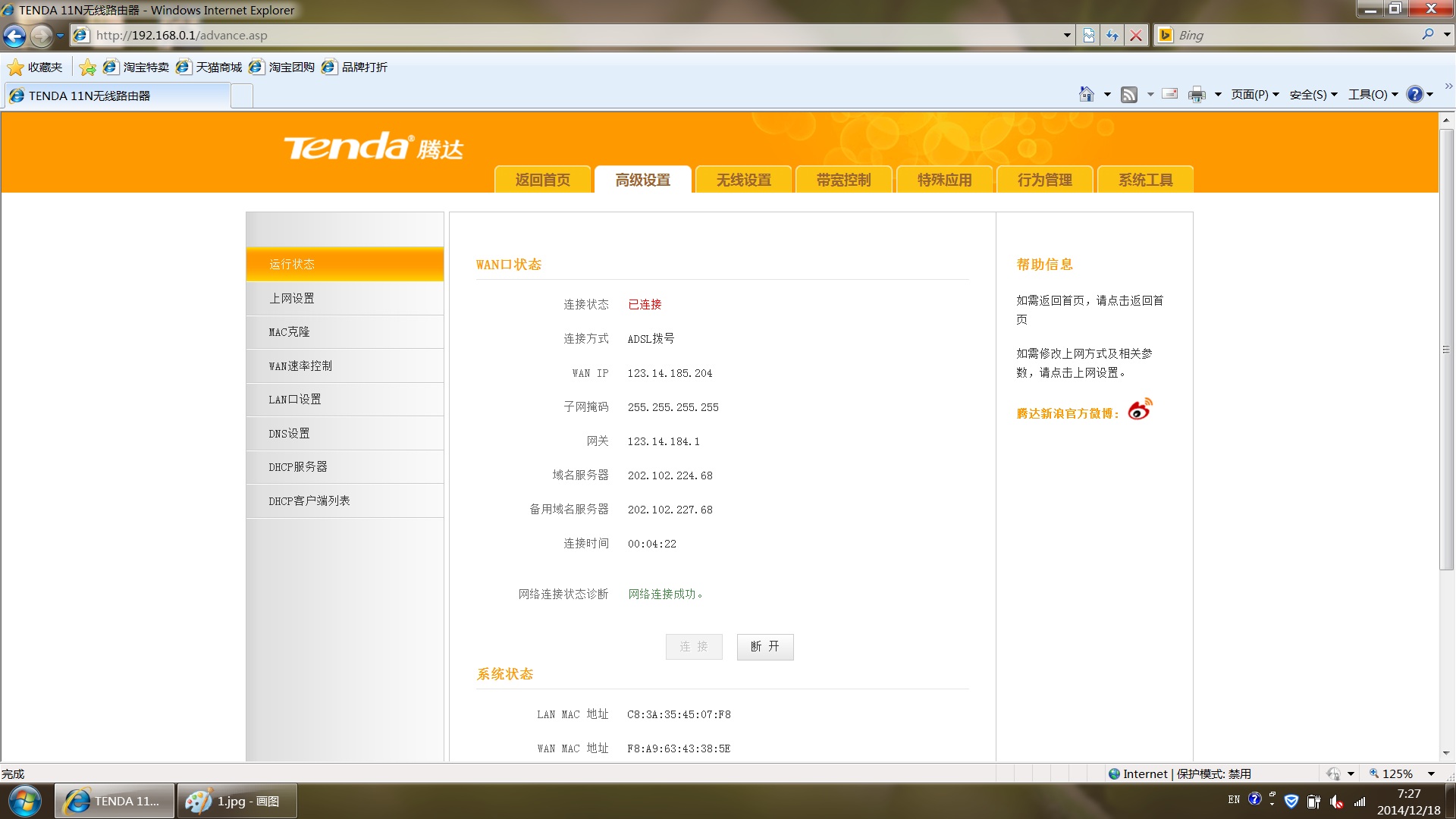Open the 带宽控制 tab
1456x819 pixels.
(x=844, y=180)
